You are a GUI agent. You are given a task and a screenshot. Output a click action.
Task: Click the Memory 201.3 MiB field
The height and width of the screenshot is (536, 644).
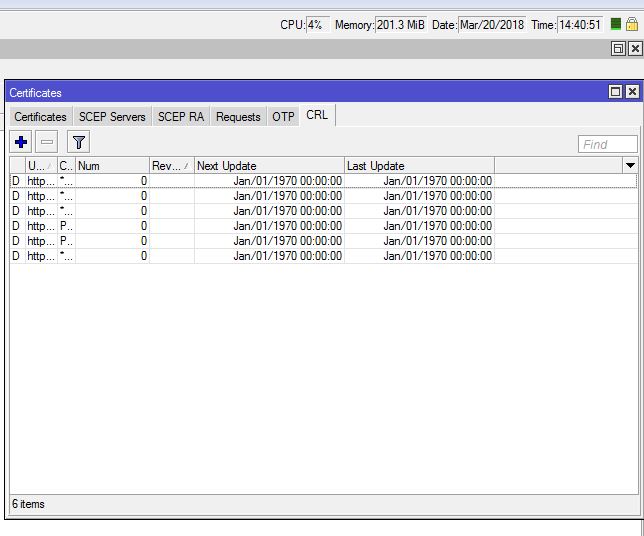pos(400,25)
